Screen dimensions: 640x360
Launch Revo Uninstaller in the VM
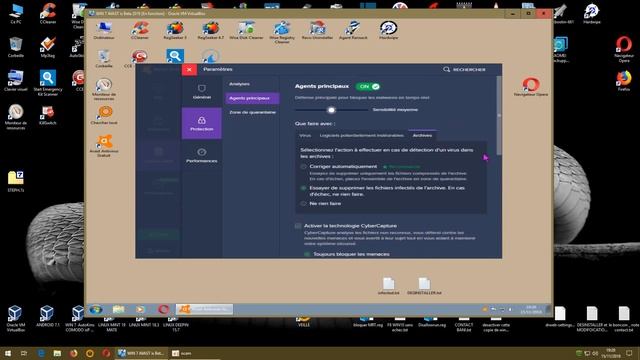pyautogui.click(x=317, y=31)
